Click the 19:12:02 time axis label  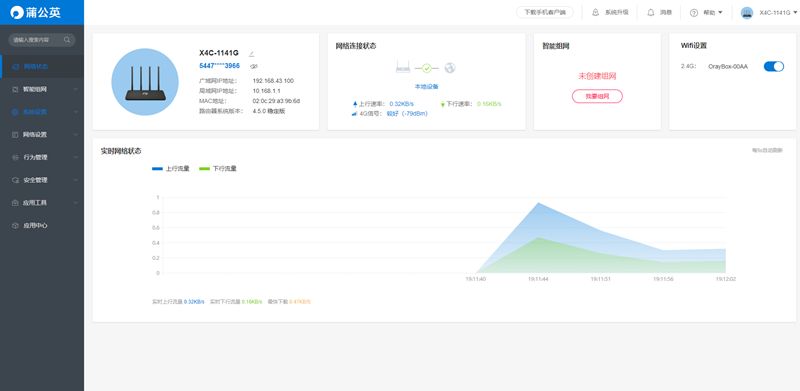click(726, 279)
